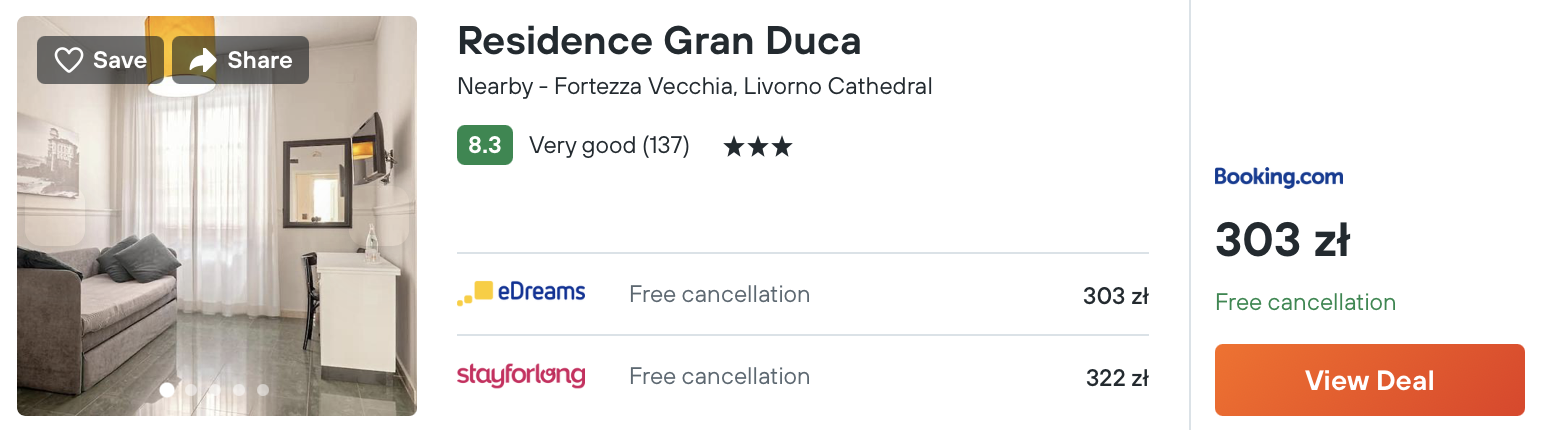This screenshot has height=430, width=1544.
Task: Open the Residence Gran Duca hotel title
Action: [x=659, y=41]
